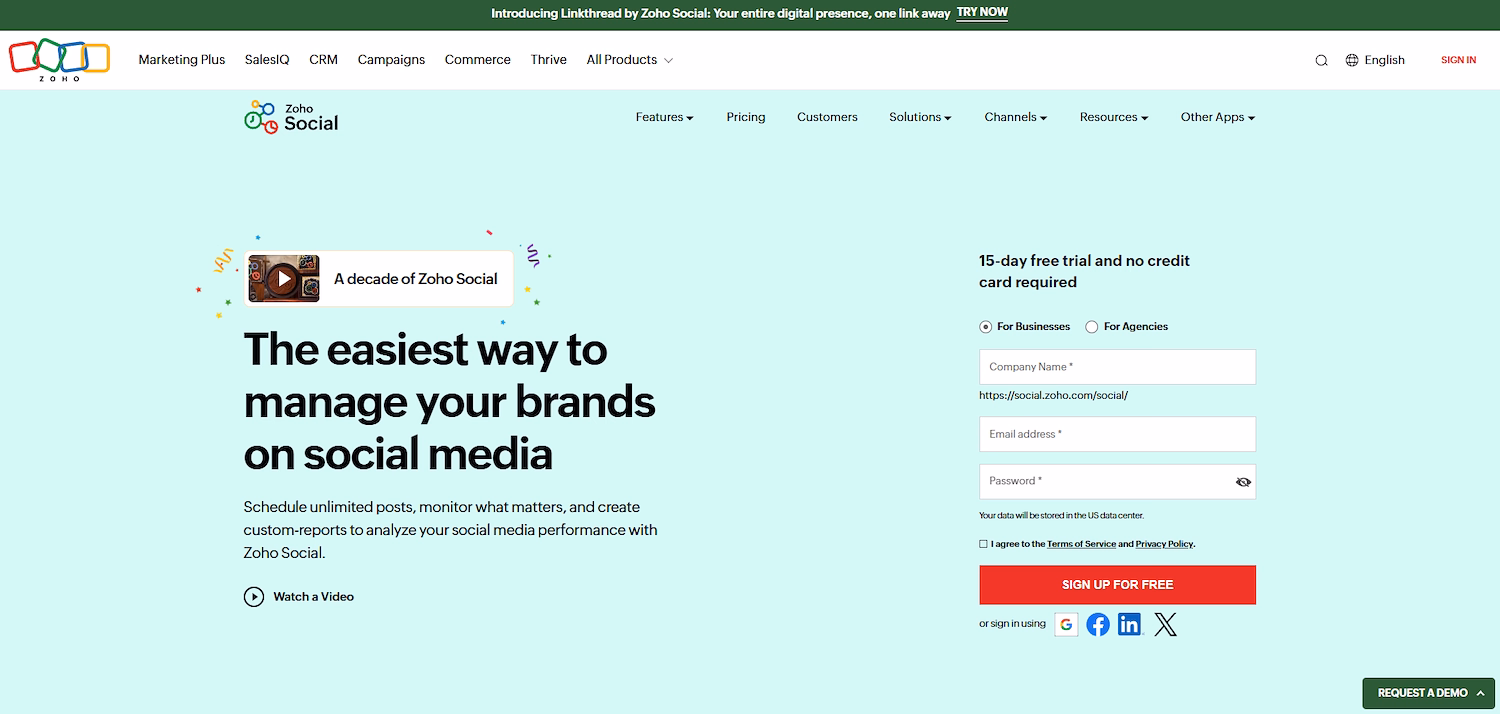Open the Pricing page
The height and width of the screenshot is (714, 1500).
click(746, 117)
